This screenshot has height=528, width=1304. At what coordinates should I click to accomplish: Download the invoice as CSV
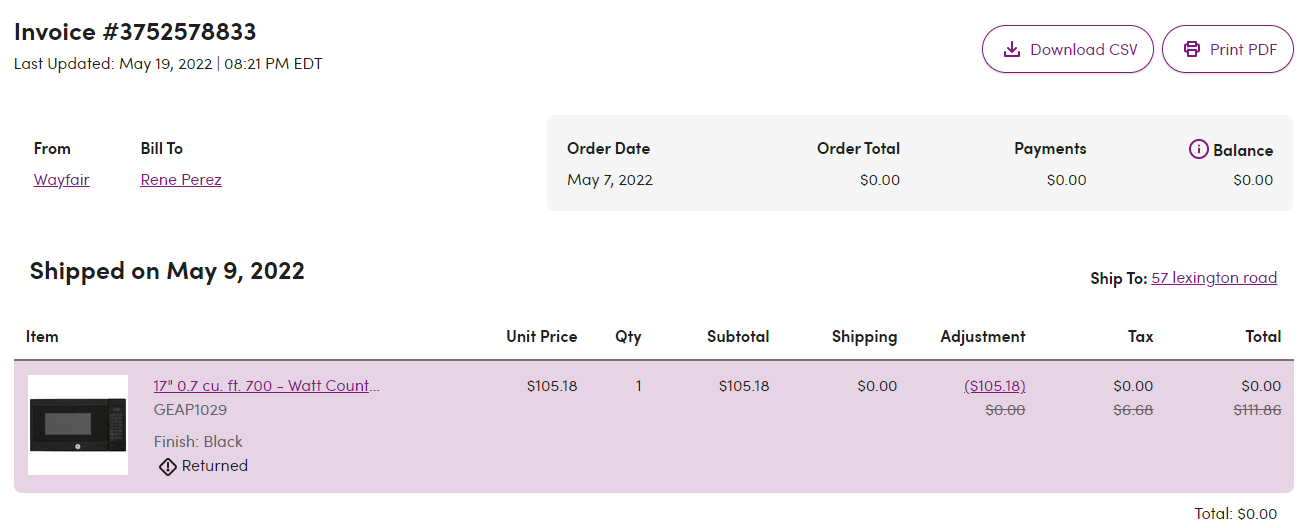click(x=1068, y=49)
